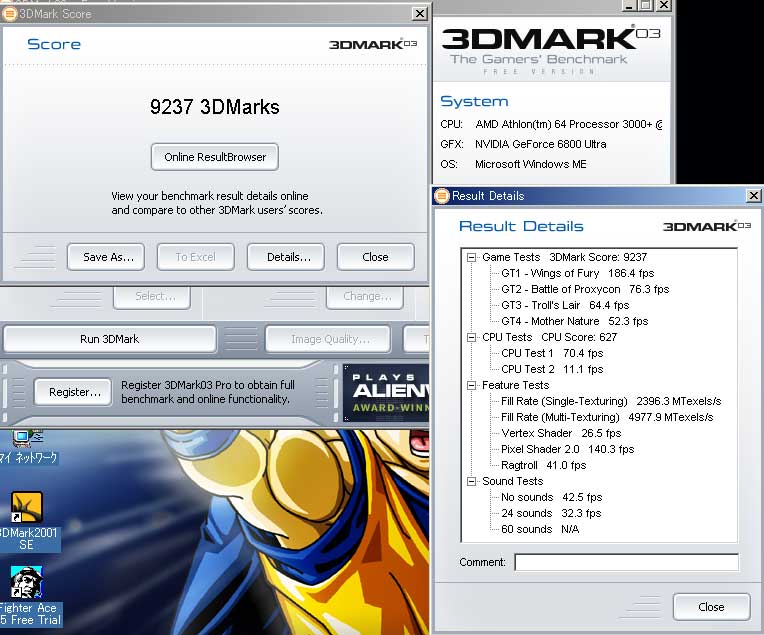Select 'GT2 - Battle of Proxycon 76.3 fps' row
The image size is (764, 635).
pos(585,289)
